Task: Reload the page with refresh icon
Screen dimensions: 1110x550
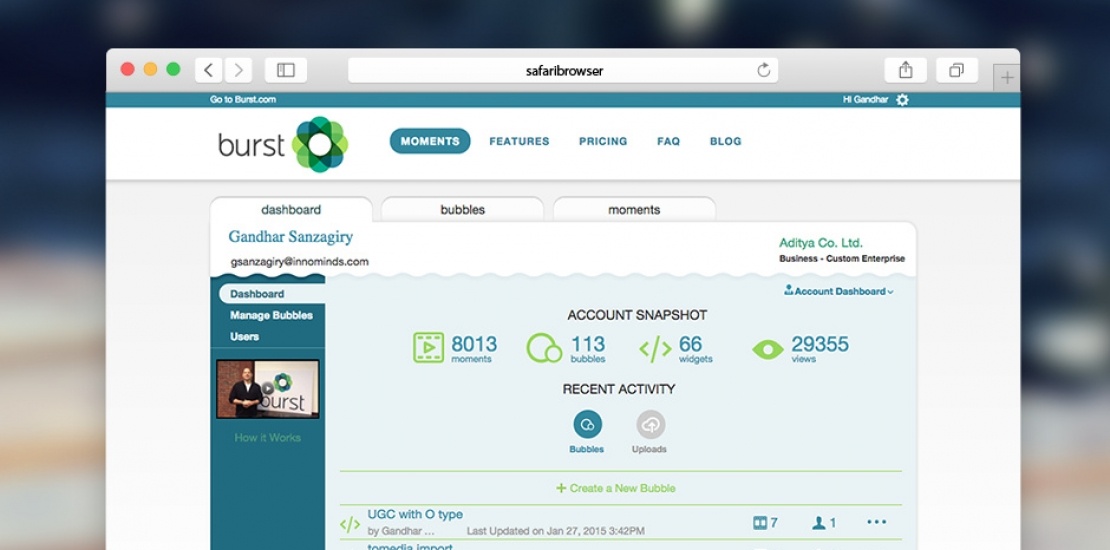Action: 763,70
